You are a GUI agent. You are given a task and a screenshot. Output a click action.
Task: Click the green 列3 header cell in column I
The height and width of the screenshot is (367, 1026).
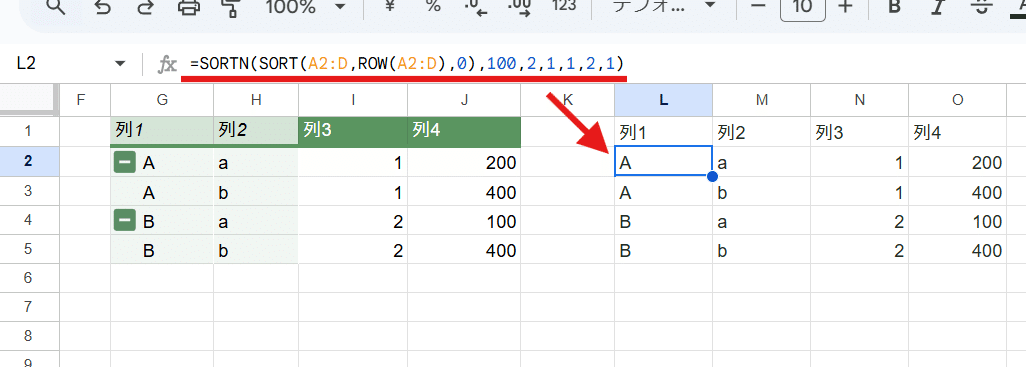click(x=353, y=132)
